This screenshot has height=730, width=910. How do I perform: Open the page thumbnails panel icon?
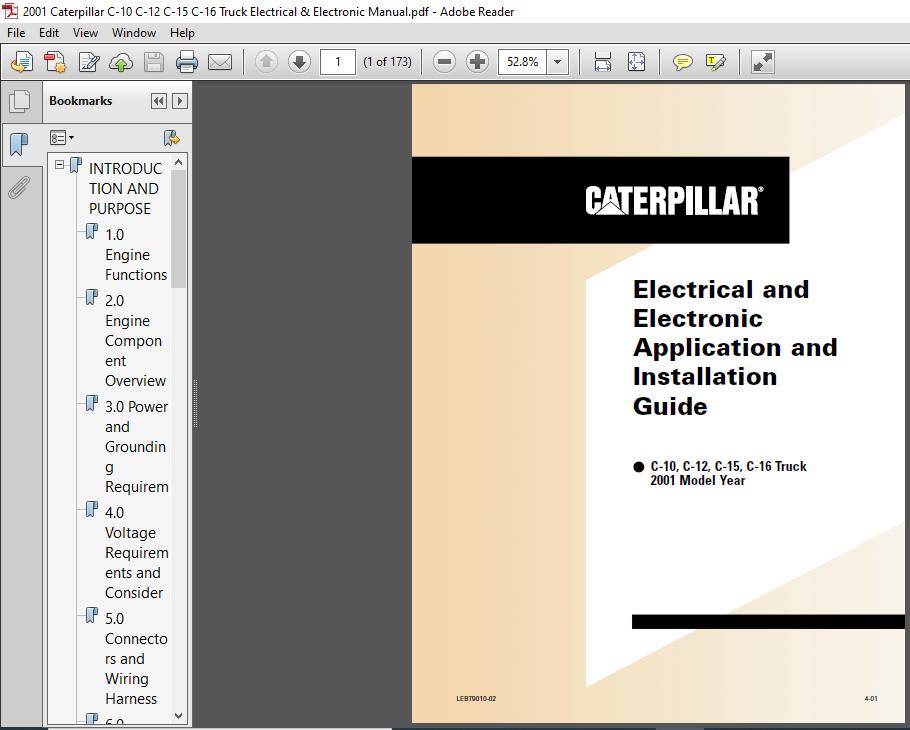coord(20,102)
